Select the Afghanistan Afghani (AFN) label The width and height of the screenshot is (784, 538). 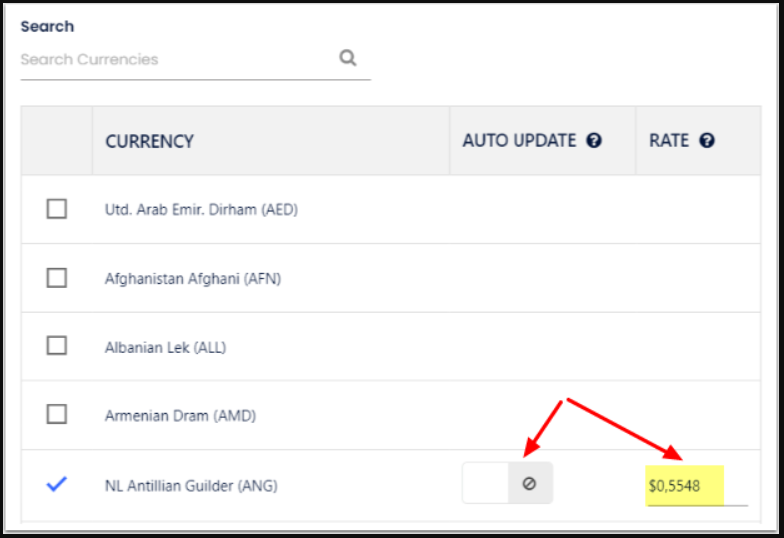coord(193,279)
